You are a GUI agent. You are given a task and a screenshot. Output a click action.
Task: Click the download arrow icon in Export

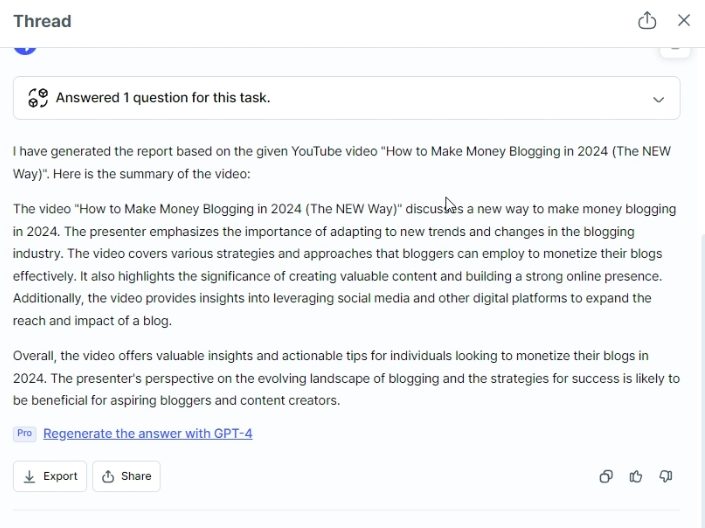29,477
